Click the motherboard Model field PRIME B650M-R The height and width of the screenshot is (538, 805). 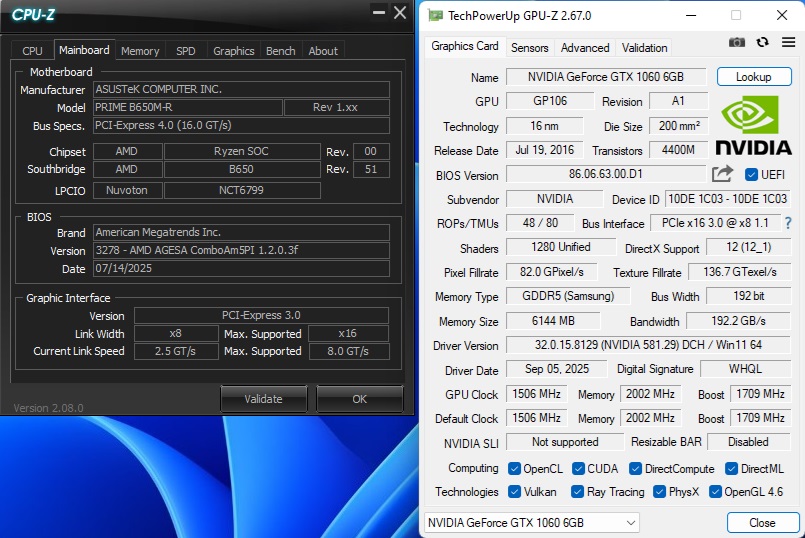point(188,107)
